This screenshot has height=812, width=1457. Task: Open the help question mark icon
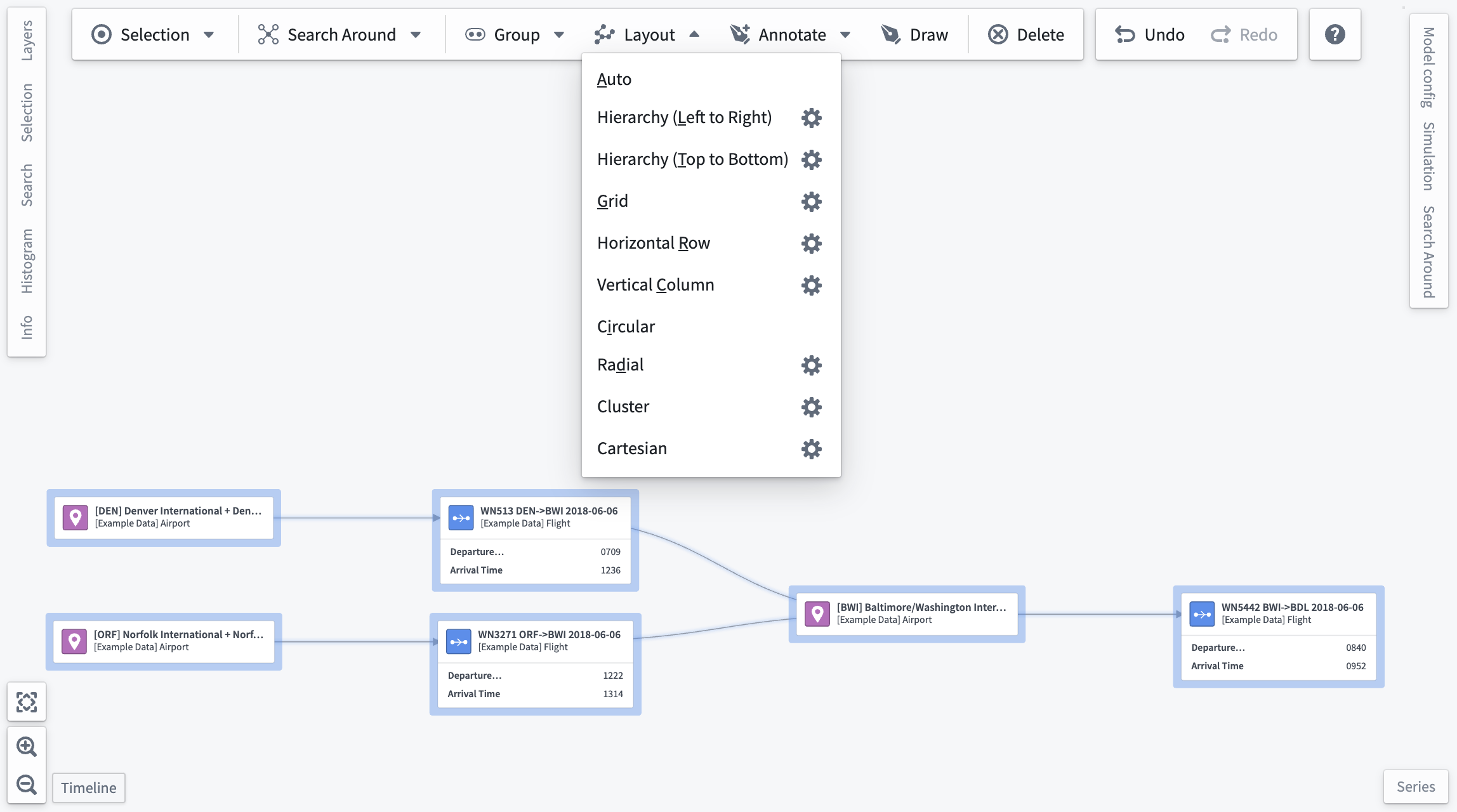click(1335, 34)
